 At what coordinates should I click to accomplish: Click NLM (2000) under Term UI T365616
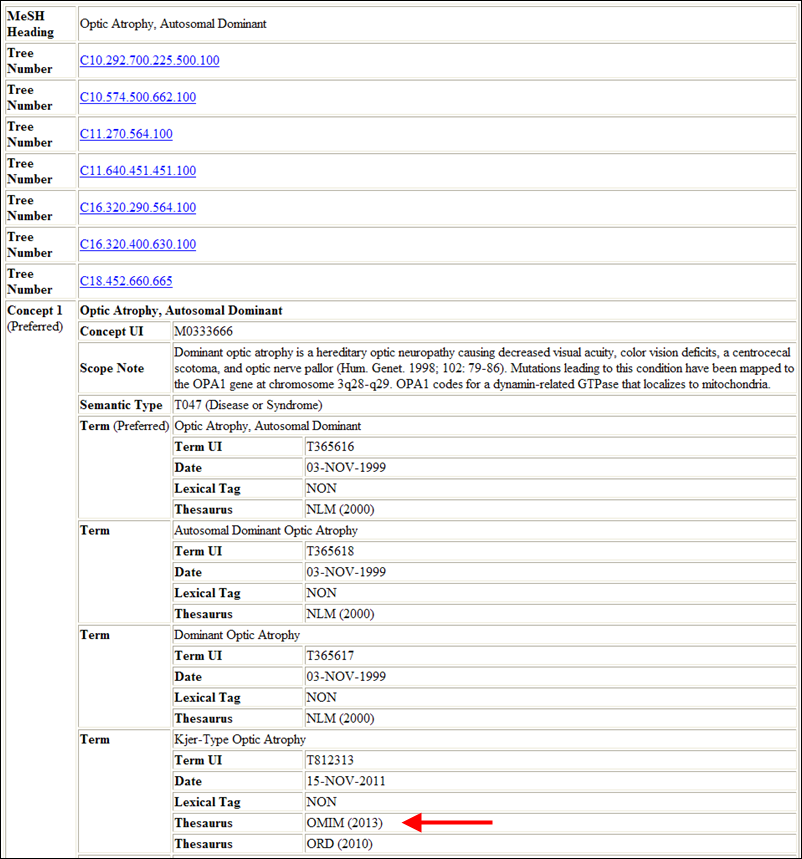[340, 509]
